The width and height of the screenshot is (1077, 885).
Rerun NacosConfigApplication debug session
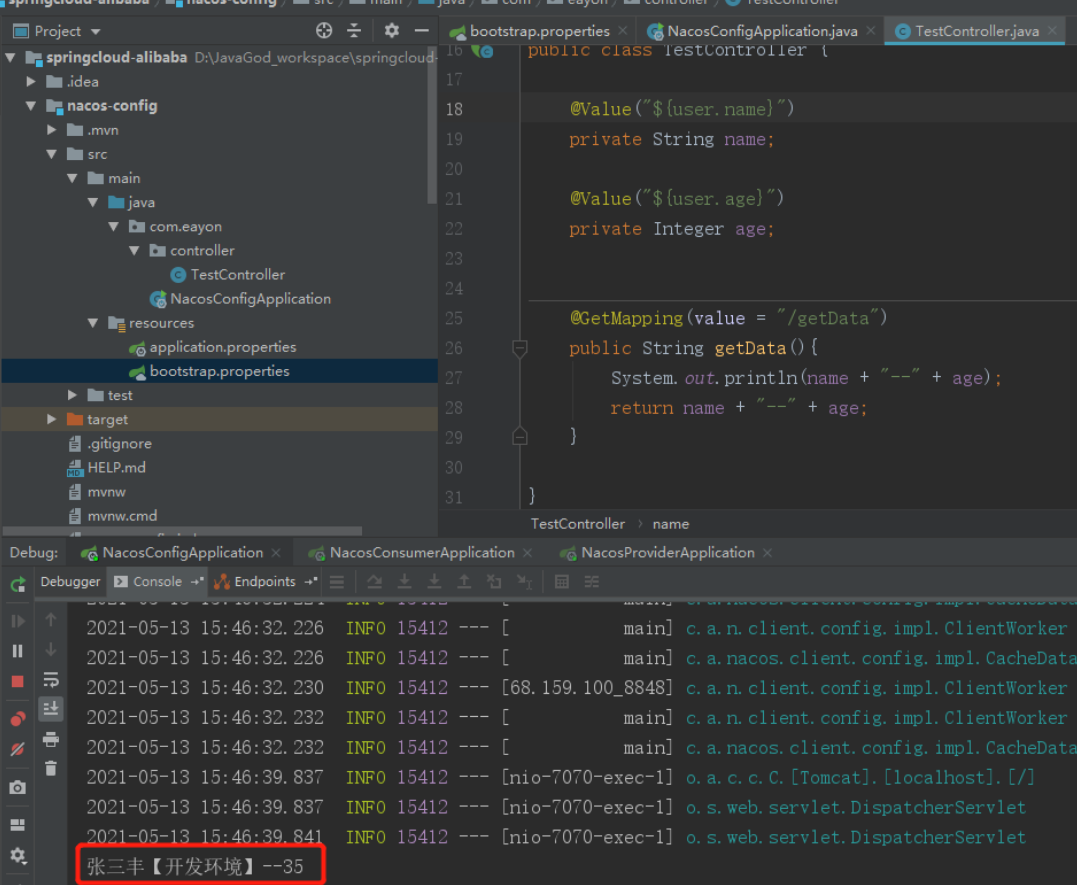click(18, 584)
